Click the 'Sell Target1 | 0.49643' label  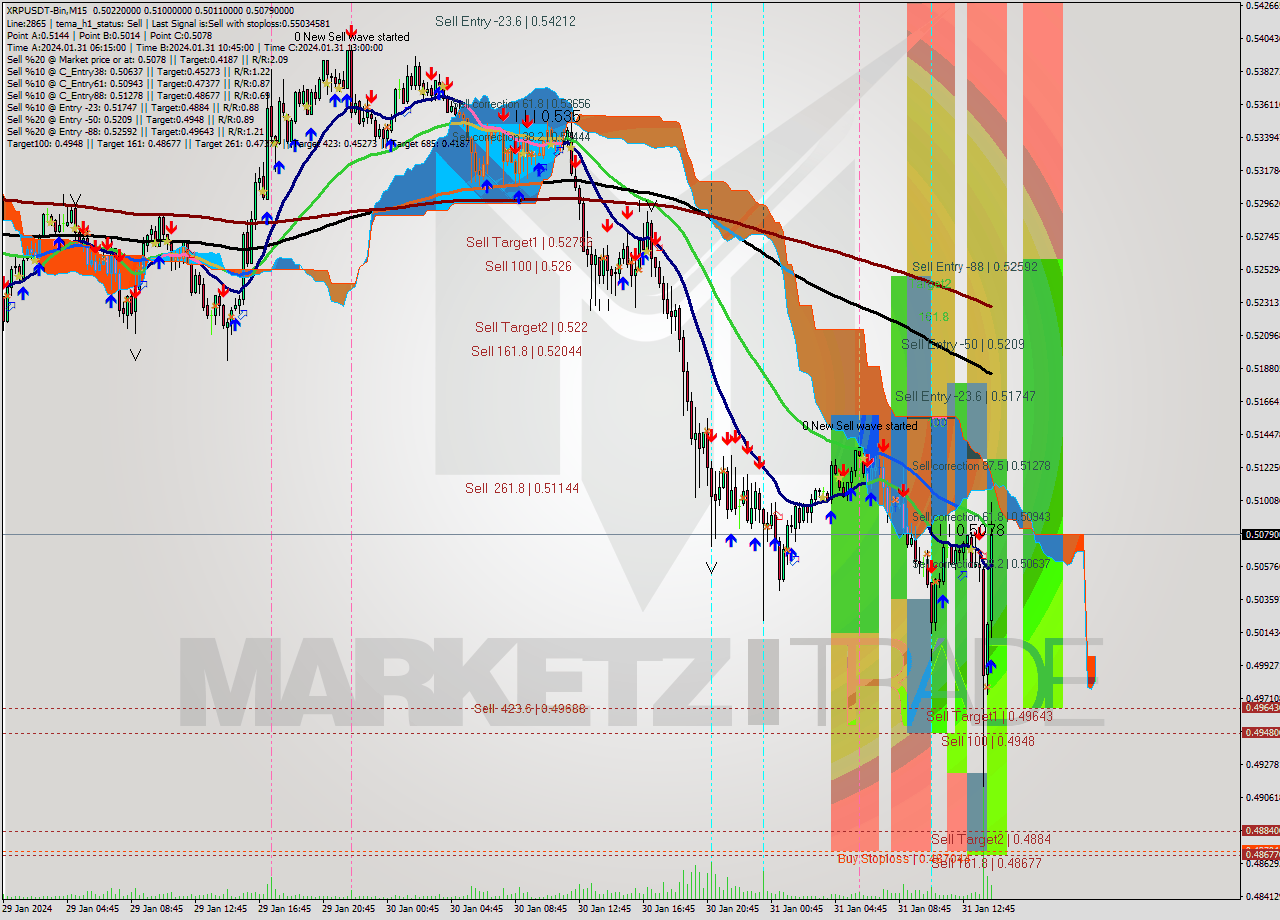(x=989, y=716)
